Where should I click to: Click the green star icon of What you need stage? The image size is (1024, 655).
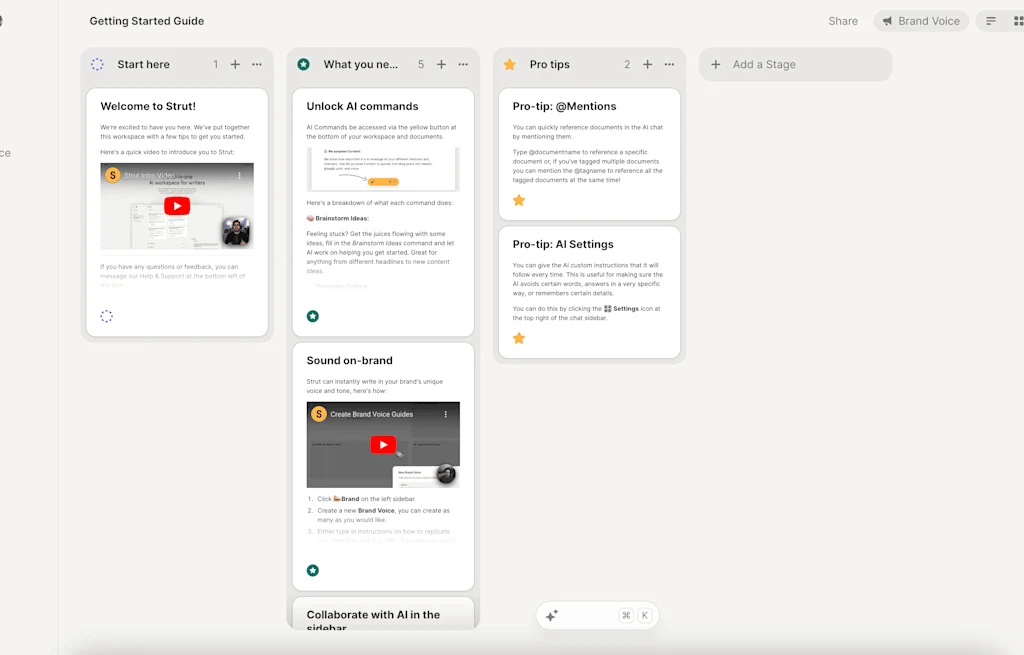[x=304, y=64]
